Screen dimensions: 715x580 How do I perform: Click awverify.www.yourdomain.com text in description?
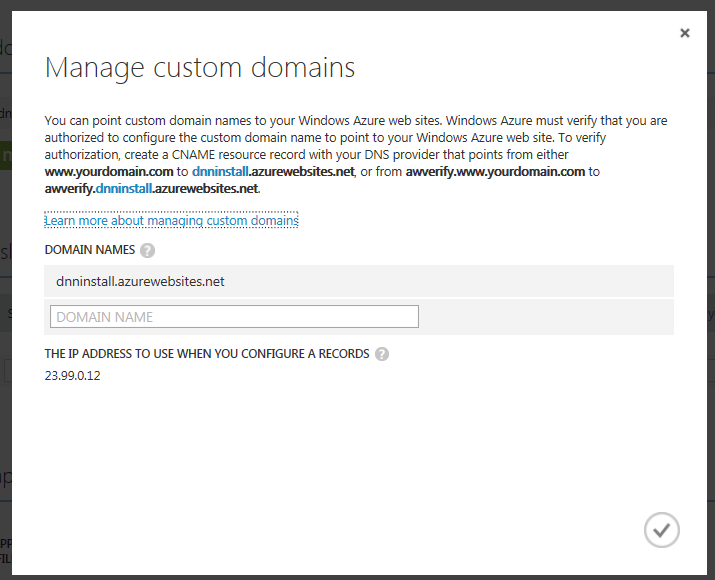pyautogui.click(x=495, y=172)
